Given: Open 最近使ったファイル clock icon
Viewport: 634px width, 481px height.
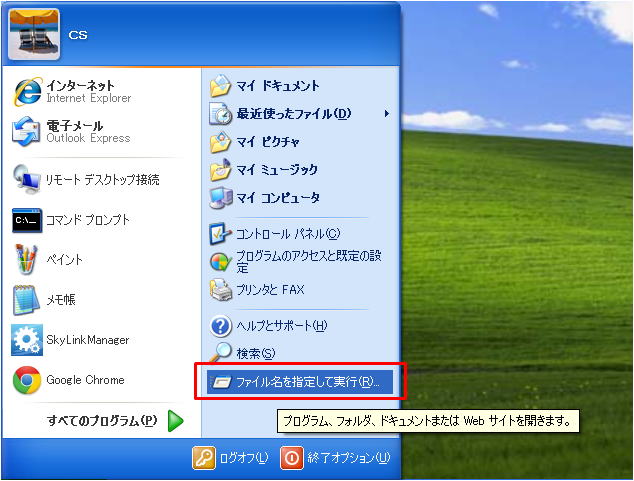Looking at the screenshot, I should pyautogui.click(x=220, y=114).
